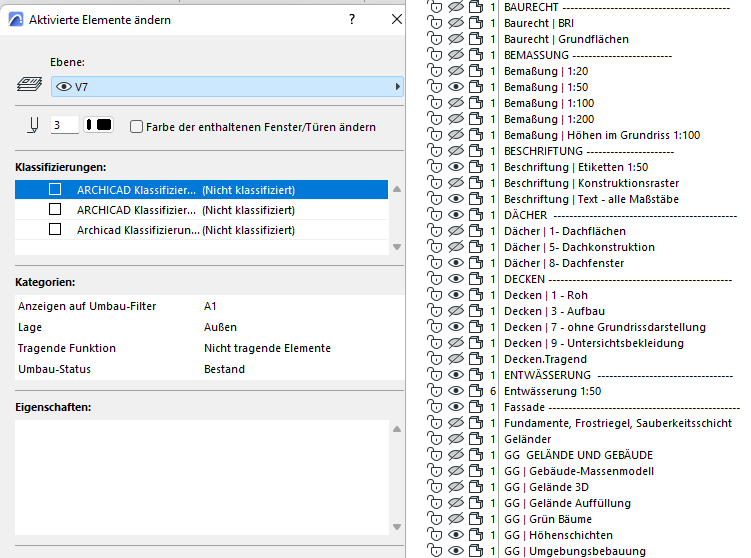Show the GG | Gelände Auffüllung layer
Image resolution: width=751 pixels, height=558 pixels.
point(456,503)
